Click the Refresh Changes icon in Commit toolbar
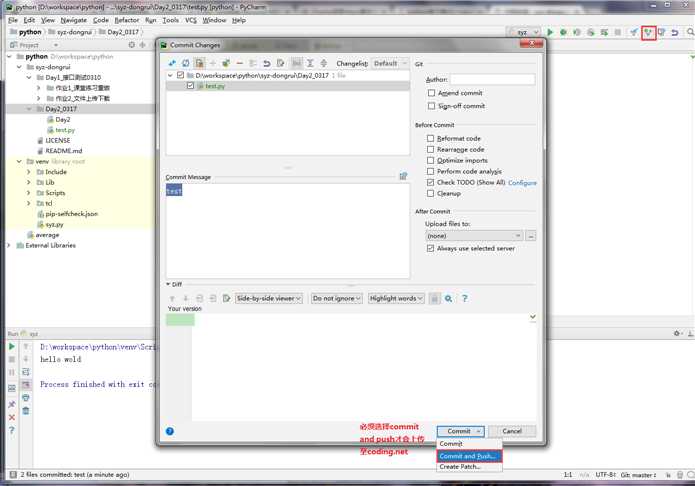 coord(186,63)
